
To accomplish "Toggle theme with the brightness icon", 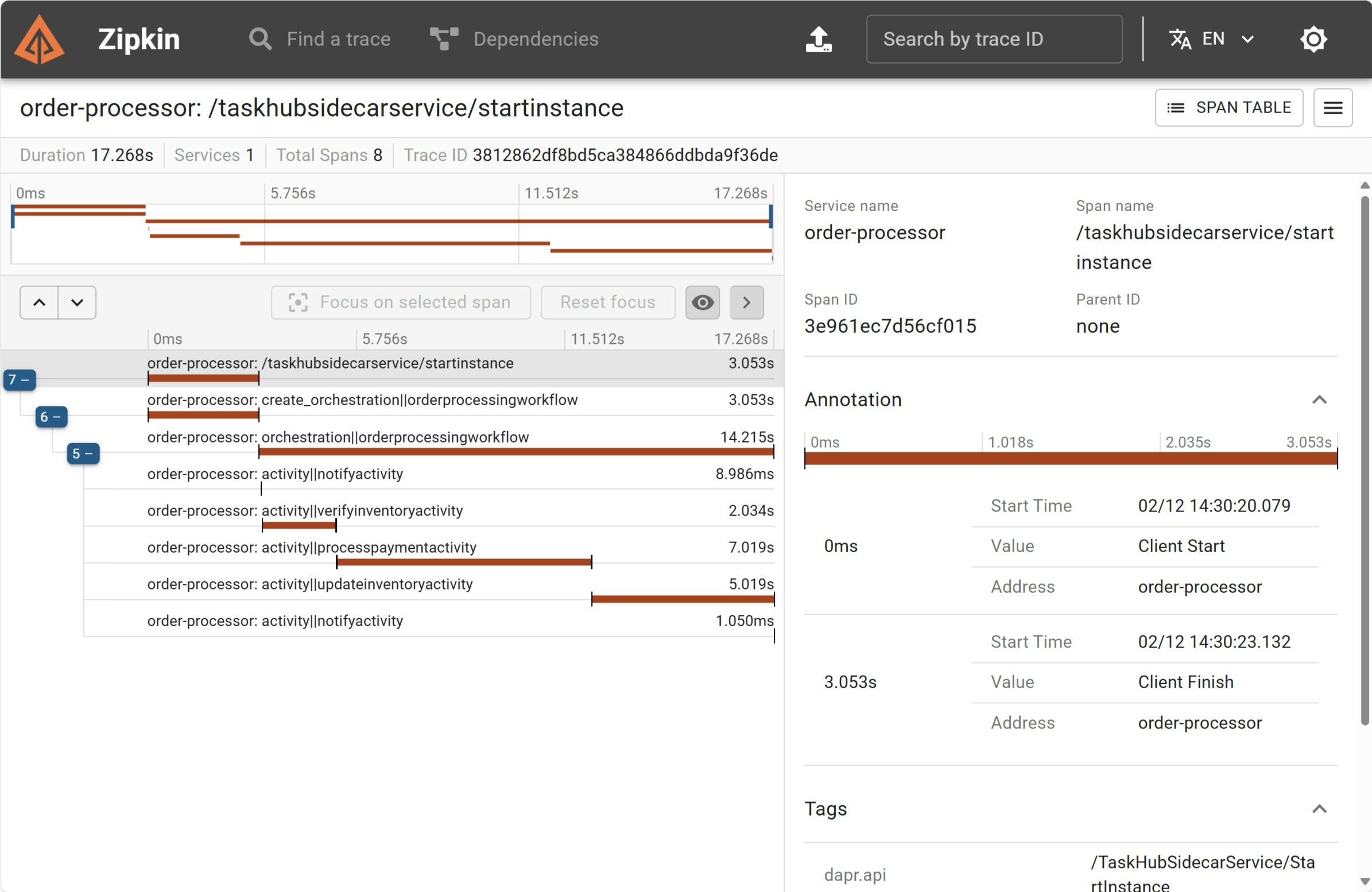I will 1313,39.
